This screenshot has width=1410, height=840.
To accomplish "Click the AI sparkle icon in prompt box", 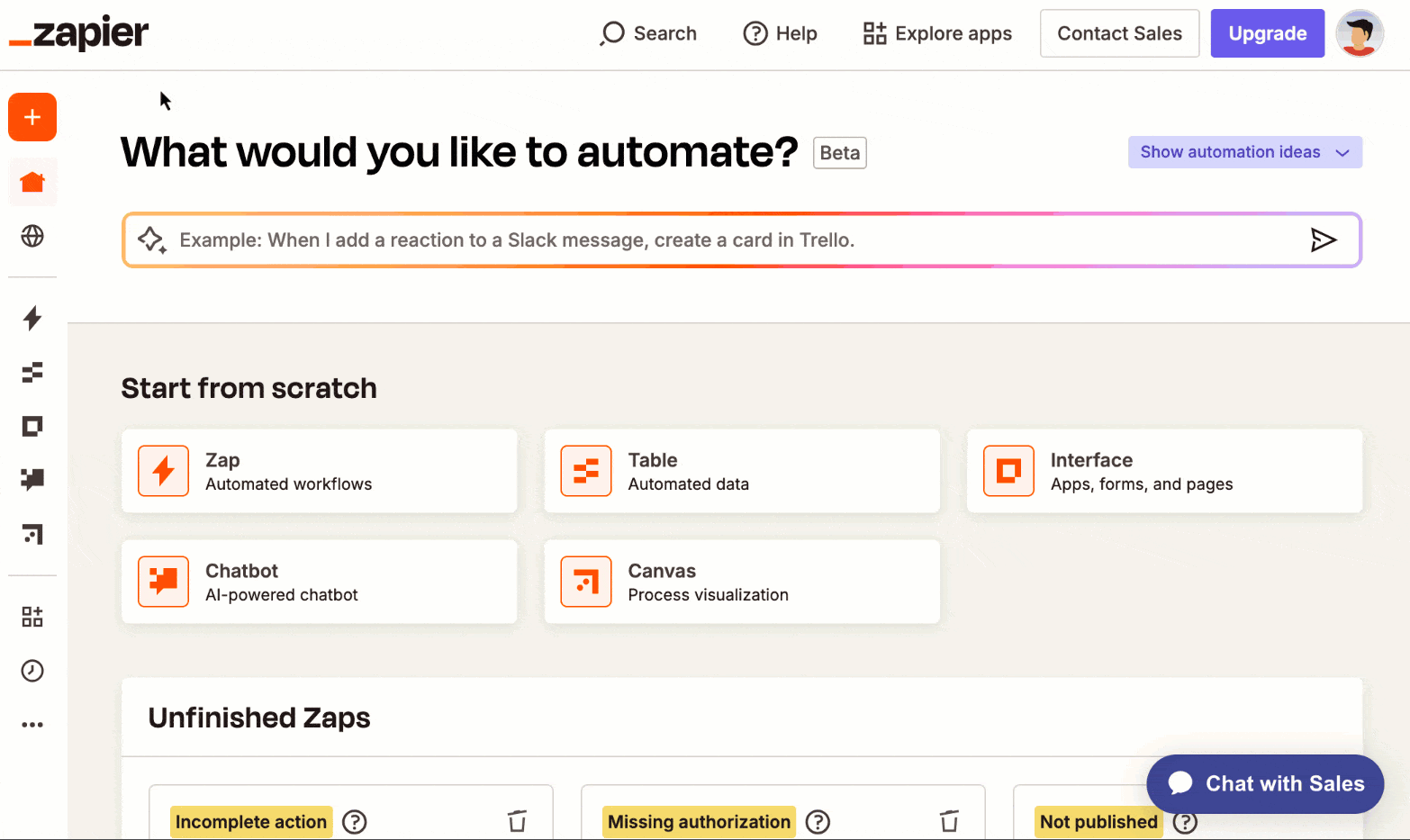I will tap(152, 239).
